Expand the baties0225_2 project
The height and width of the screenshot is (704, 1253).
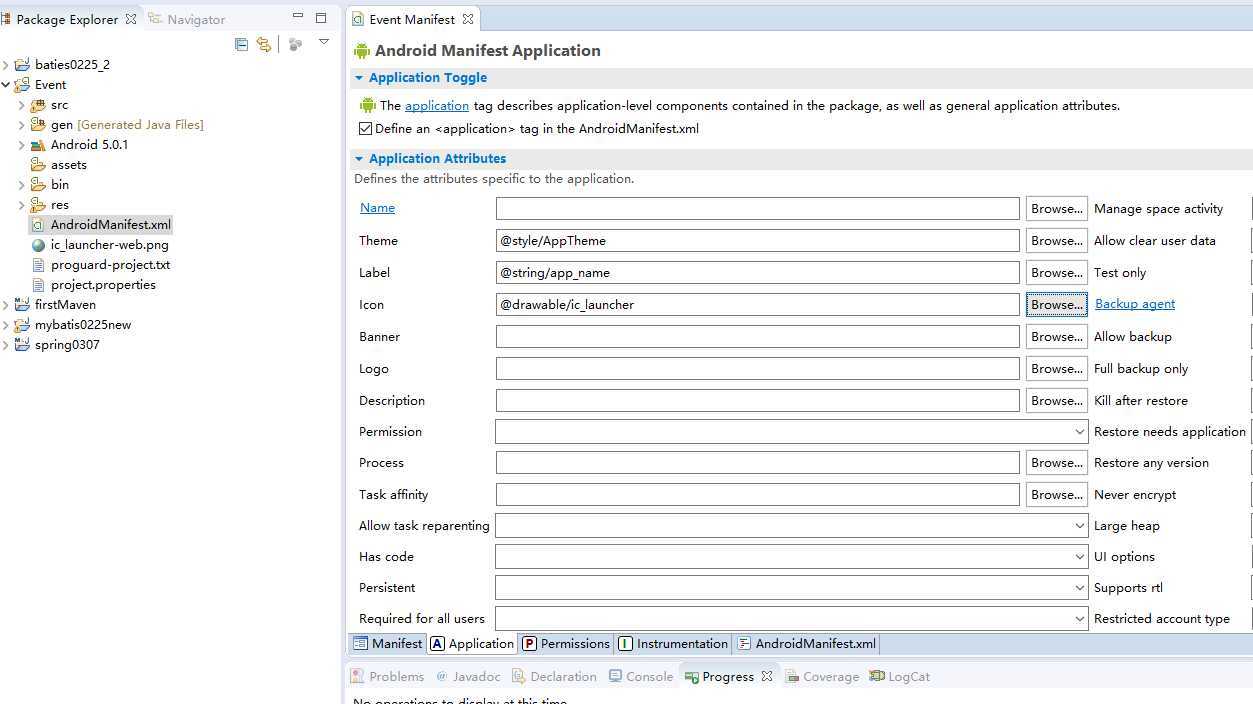click(6, 65)
